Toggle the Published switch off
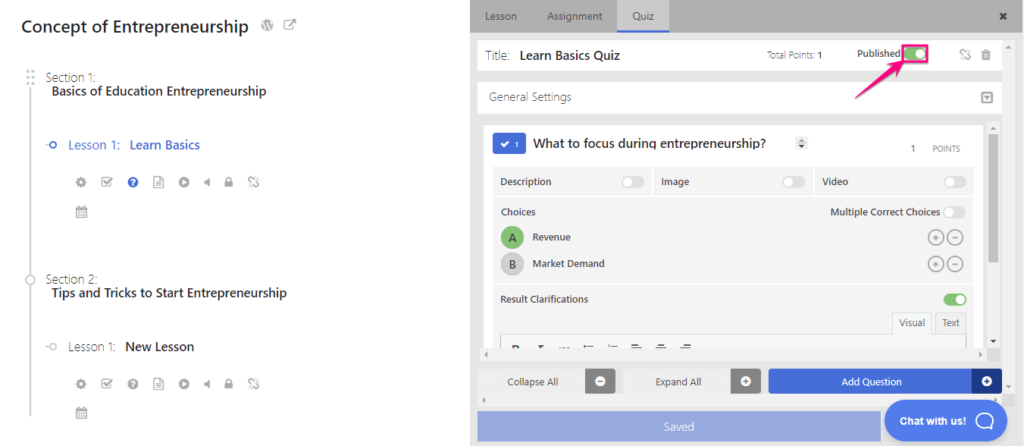Image resolution: width=1024 pixels, height=446 pixels. pyautogui.click(x=916, y=54)
